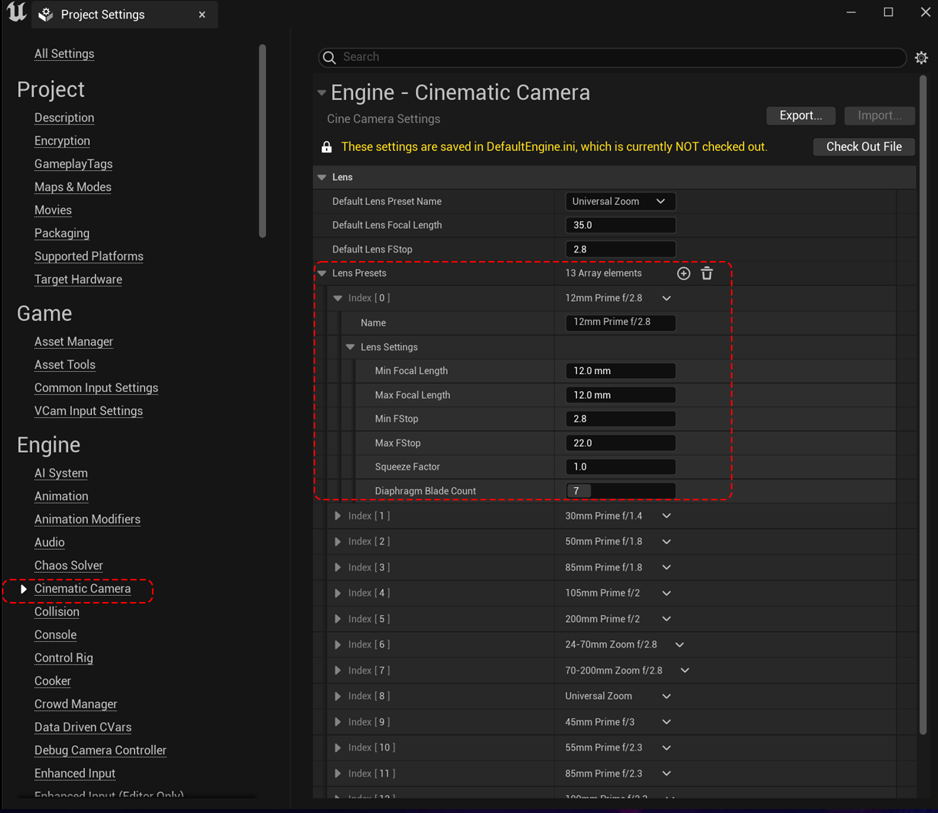Click the Index [0] Name text field
Image resolution: width=938 pixels, height=813 pixels.
tap(620, 322)
